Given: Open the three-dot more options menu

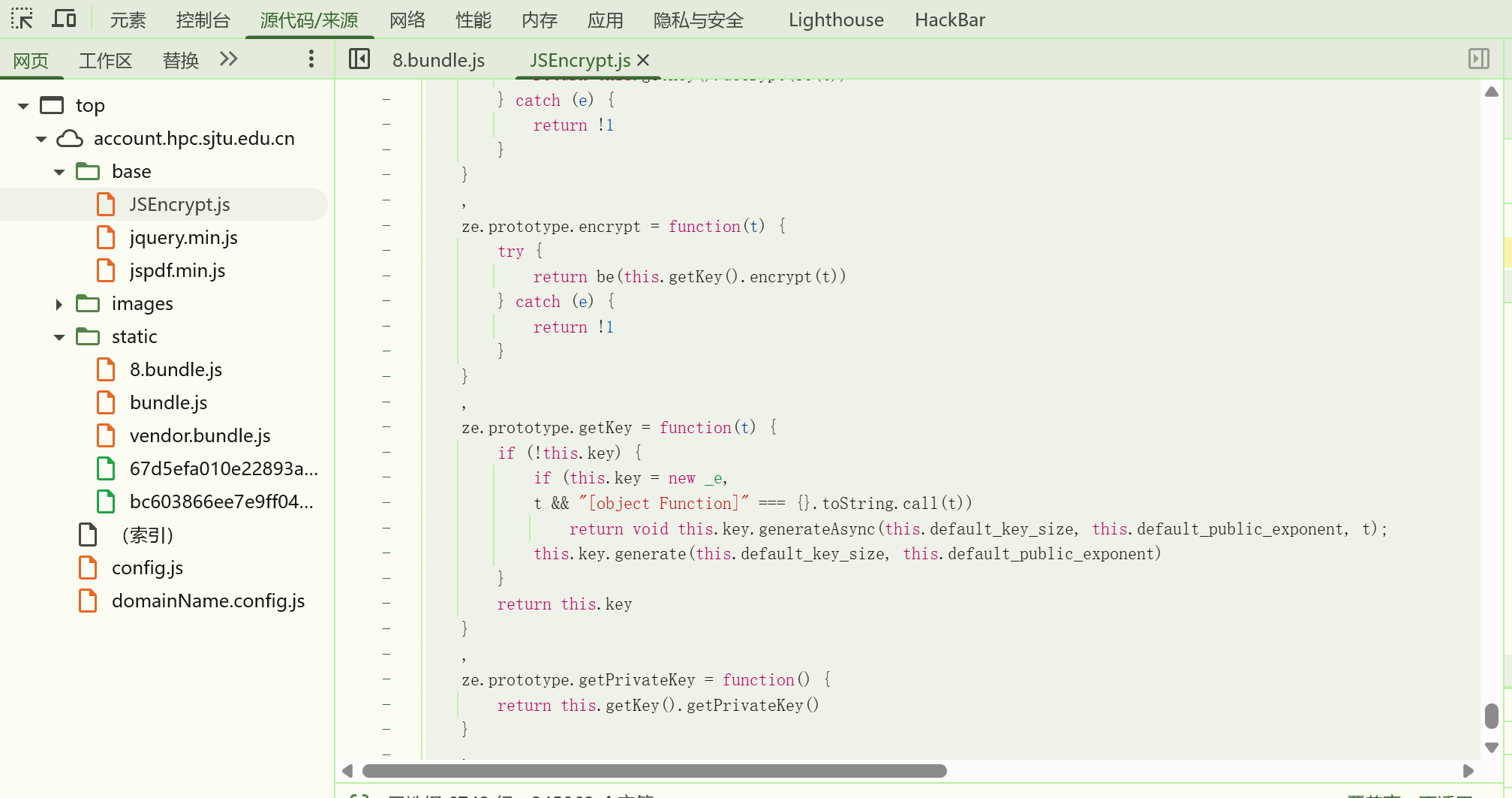Looking at the screenshot, I should coord(311,59).
